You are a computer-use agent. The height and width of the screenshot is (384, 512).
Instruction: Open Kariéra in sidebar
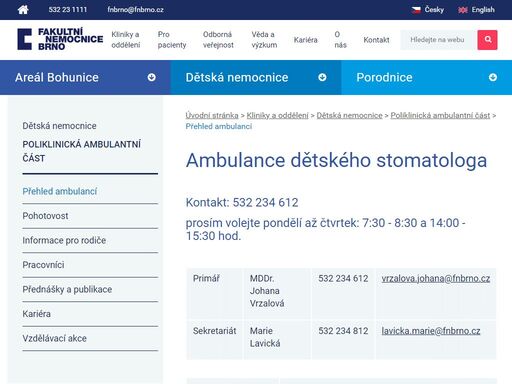[37, 314]
